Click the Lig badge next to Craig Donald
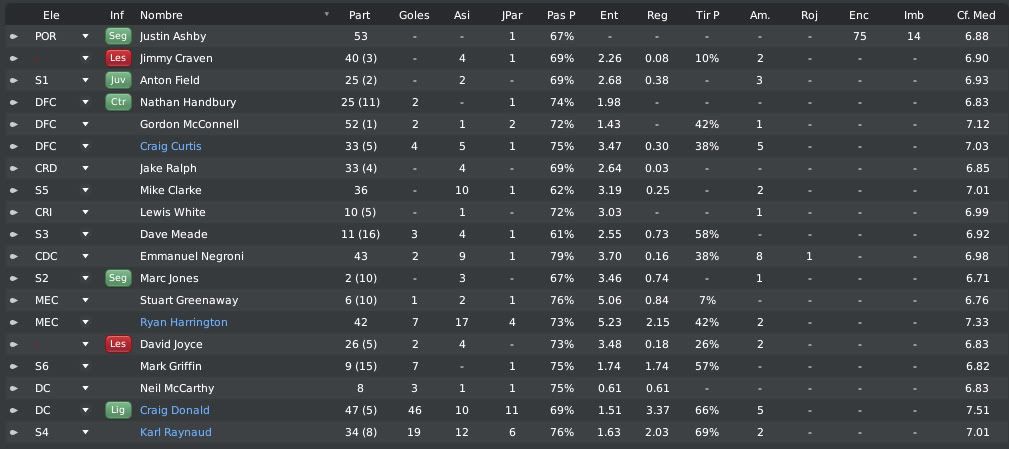The height and width of the screenshot is (449, 1009). pos(118,410)
